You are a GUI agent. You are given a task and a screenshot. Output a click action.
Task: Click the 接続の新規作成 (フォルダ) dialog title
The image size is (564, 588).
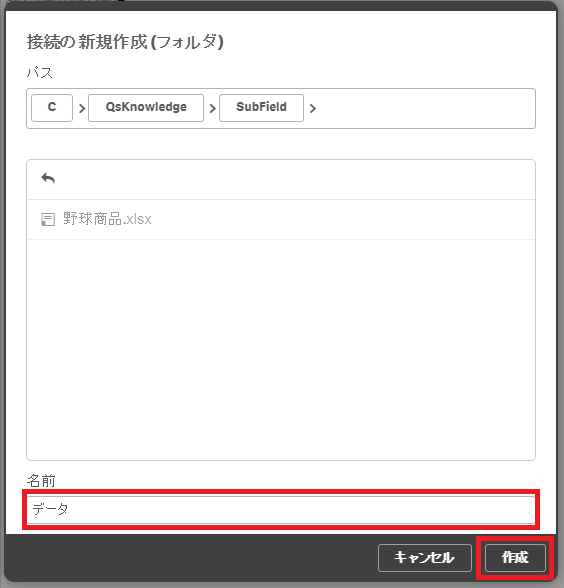click(x=125, y=42)
